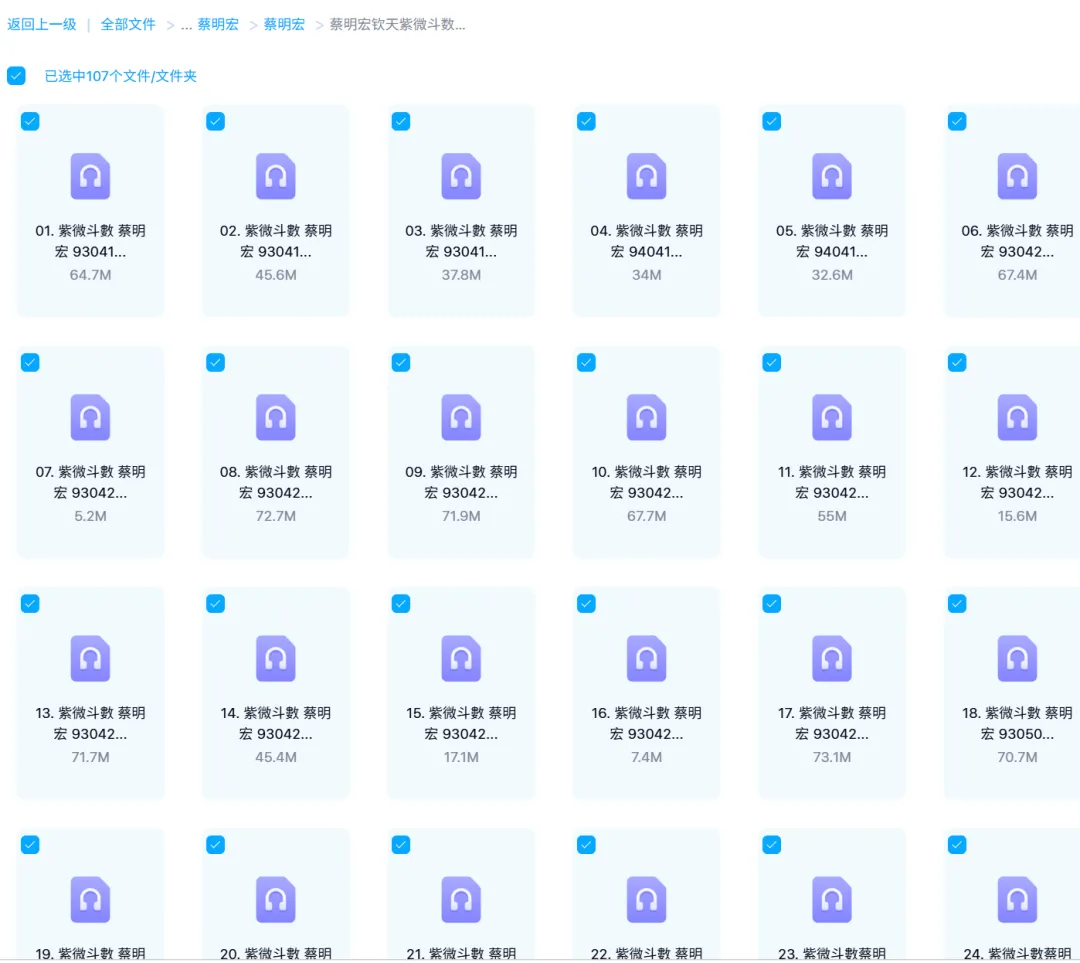Toggle the checkbox on file 09 card
1080x963 pixels.
click(x=401, y=362)
